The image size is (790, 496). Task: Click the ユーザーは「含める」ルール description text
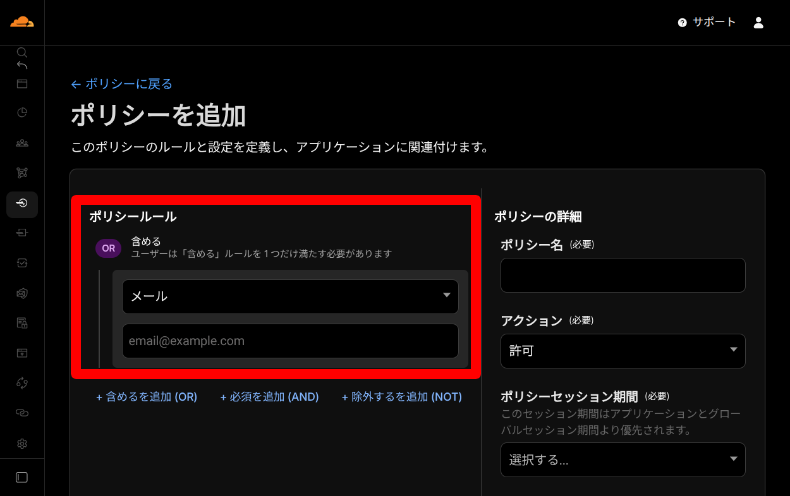coord(261,254)
